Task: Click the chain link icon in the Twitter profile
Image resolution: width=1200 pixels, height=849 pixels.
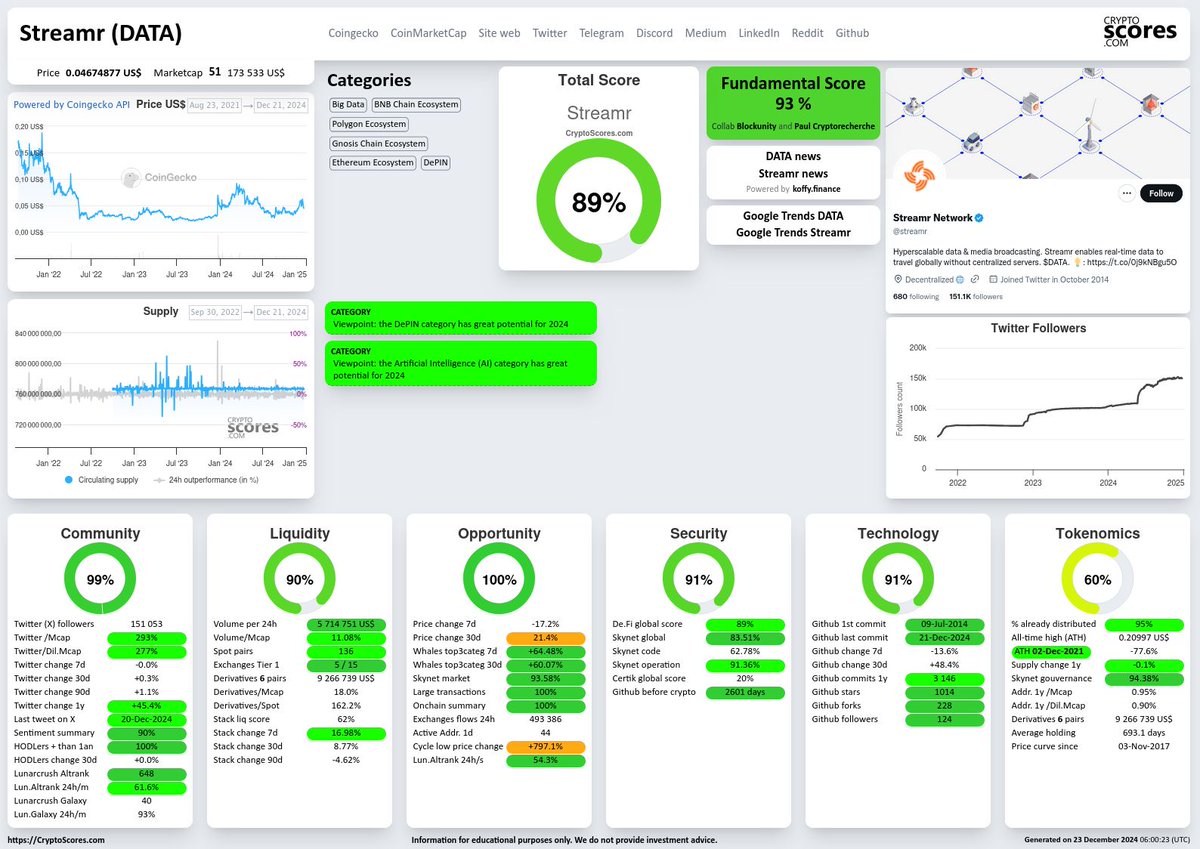Action: point(974,280)
